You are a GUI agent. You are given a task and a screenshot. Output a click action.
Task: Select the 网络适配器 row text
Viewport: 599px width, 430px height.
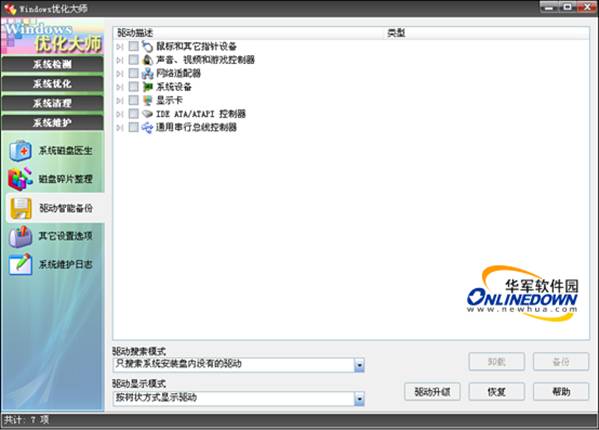tap(178, 73)
